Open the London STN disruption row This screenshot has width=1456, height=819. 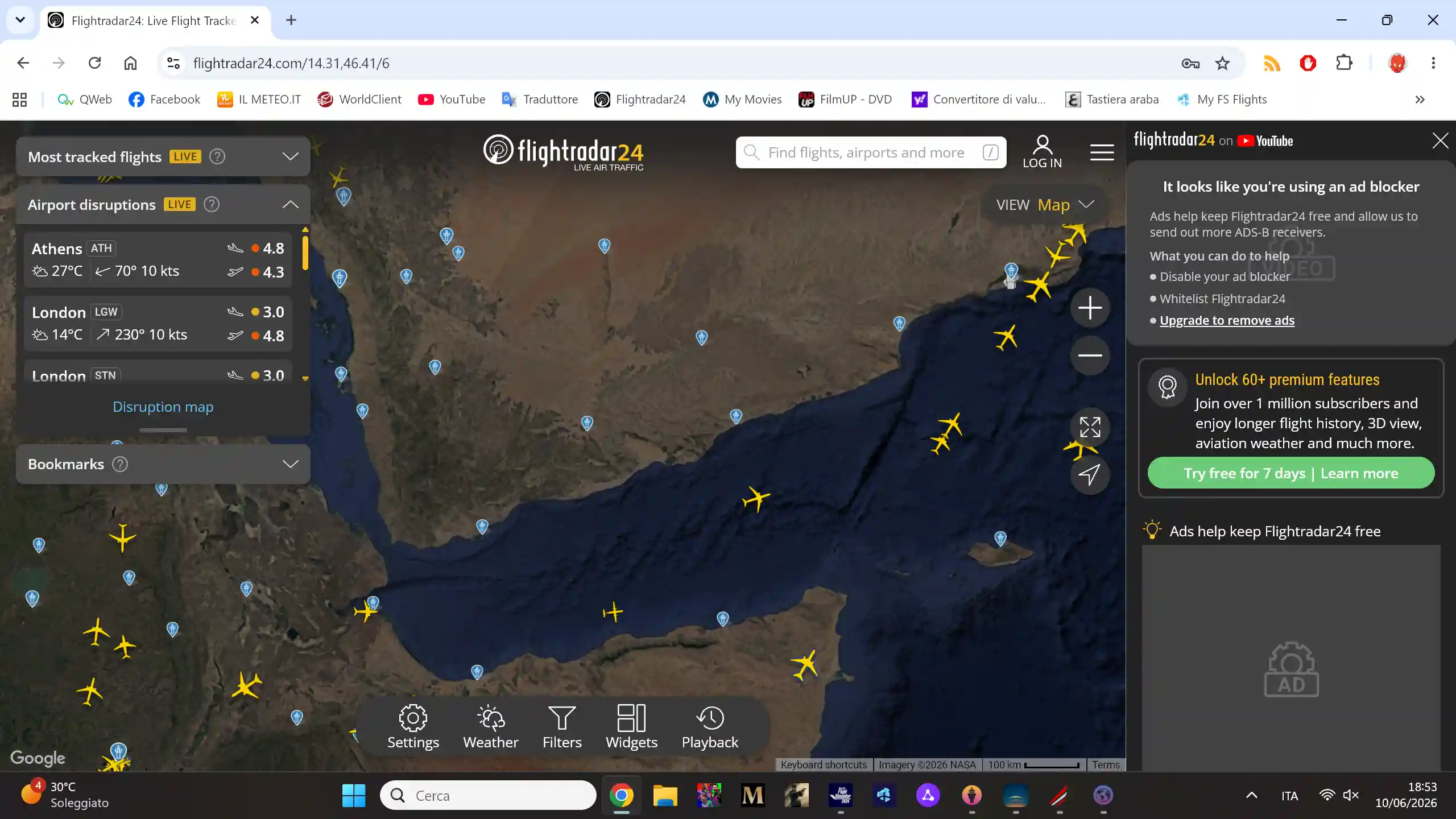158,373
